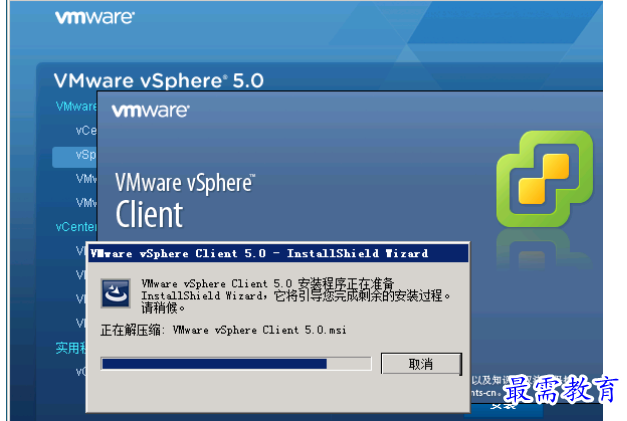Select highlighted vSp item in installer sidebar
This screenshot has width=627, height=421.
coord(74,156)
